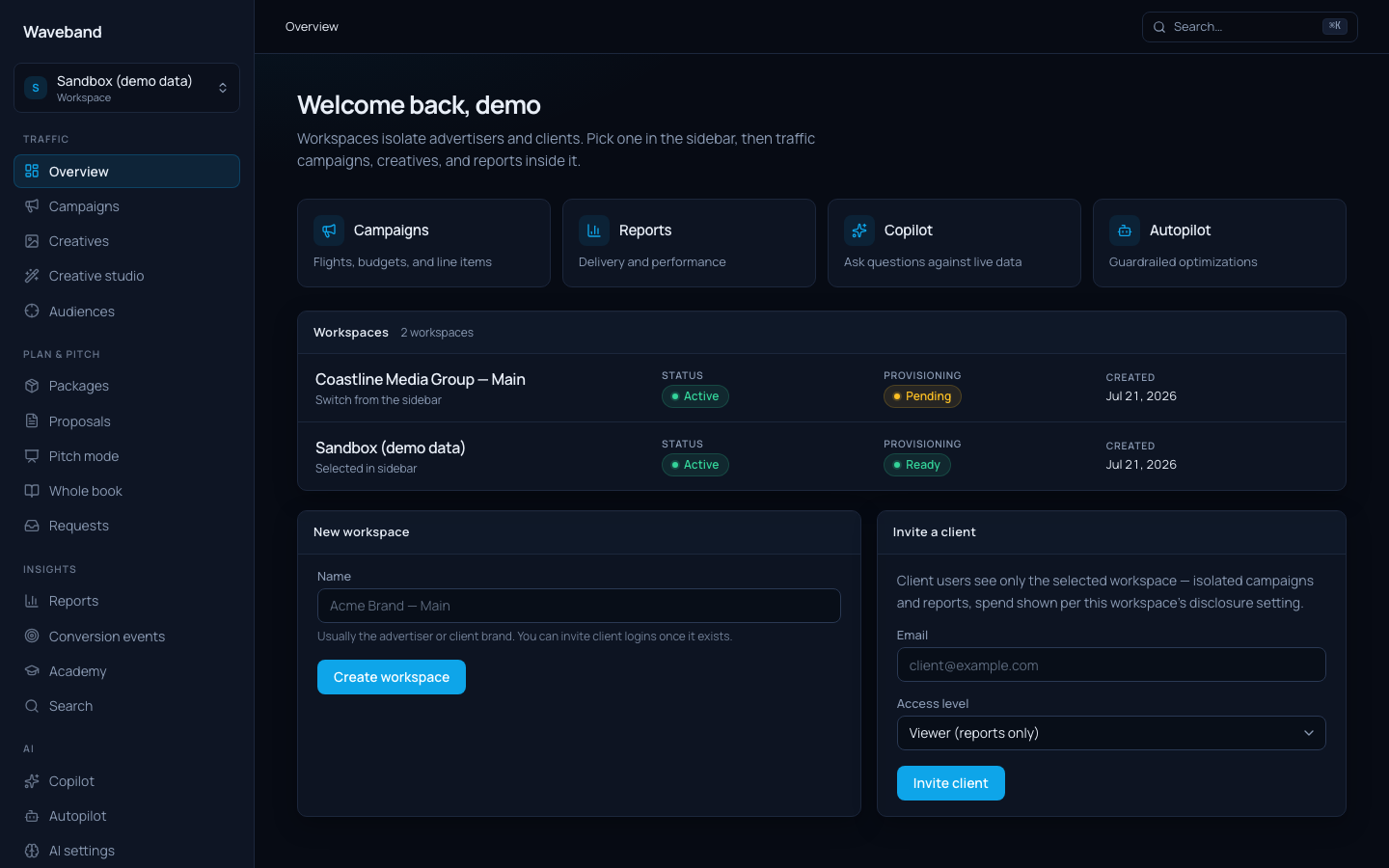Click the Campaigns megaphone icon in sidebar
Viewport: 1389px width, 868px height.
32,205
